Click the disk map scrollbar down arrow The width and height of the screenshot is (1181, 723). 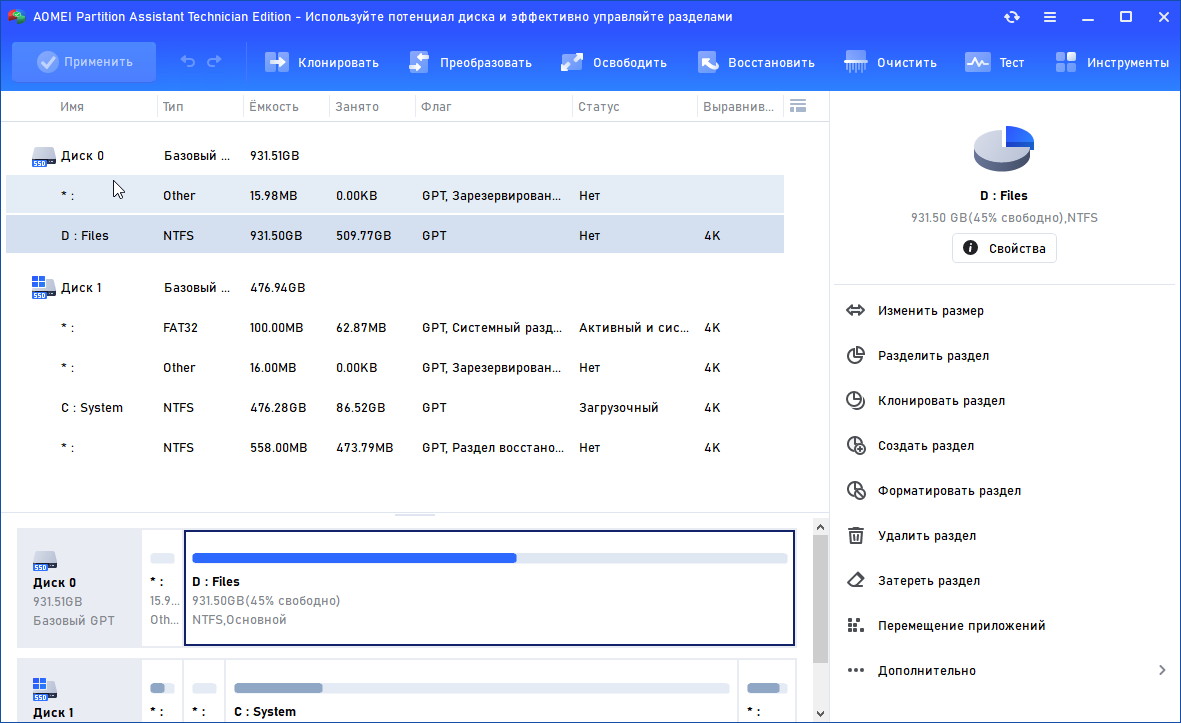[x=820, y=713]
